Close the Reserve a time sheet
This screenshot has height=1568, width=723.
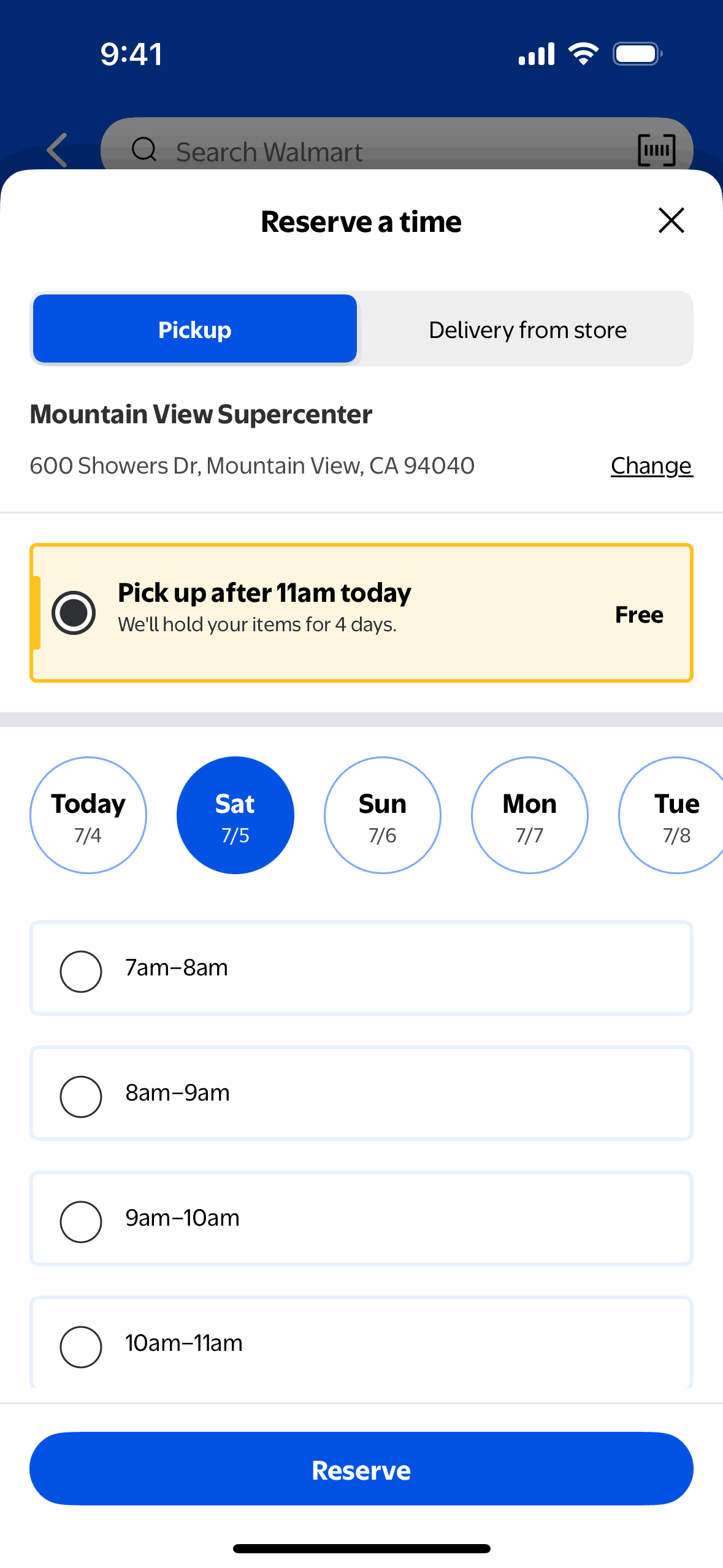tap(671, 220)
